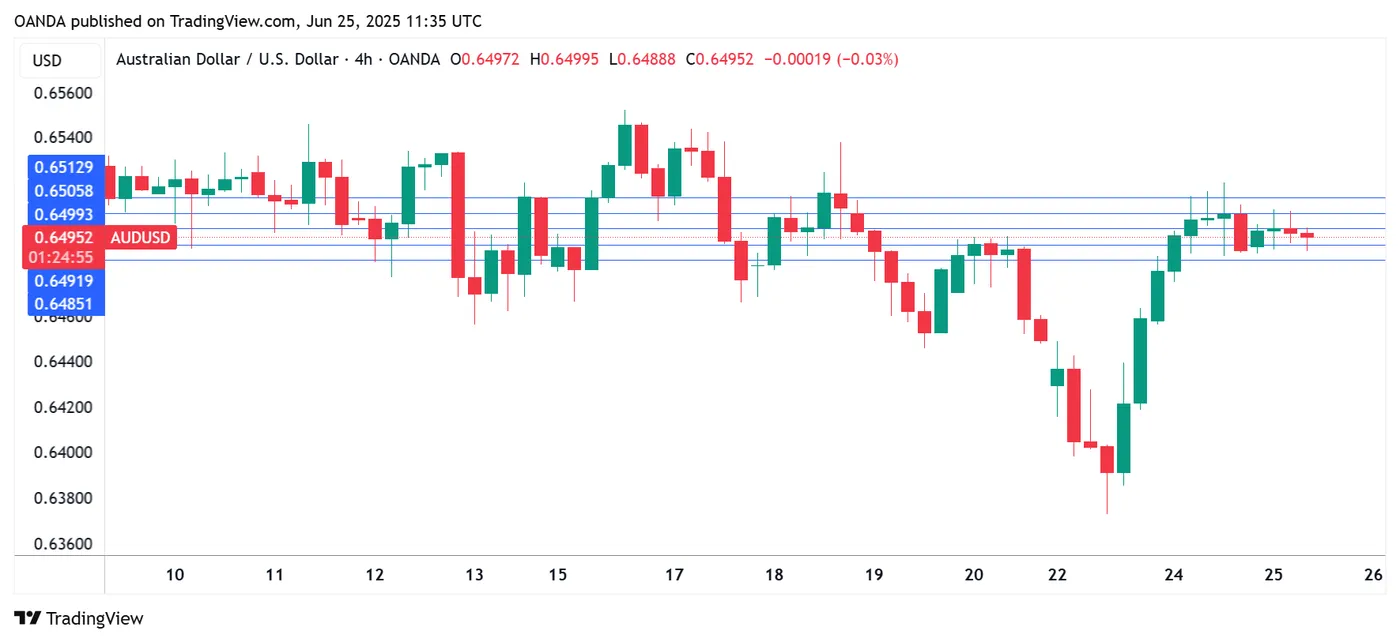
Task: Click the 0.65600 price axis value
Action: tap(64, 93)
